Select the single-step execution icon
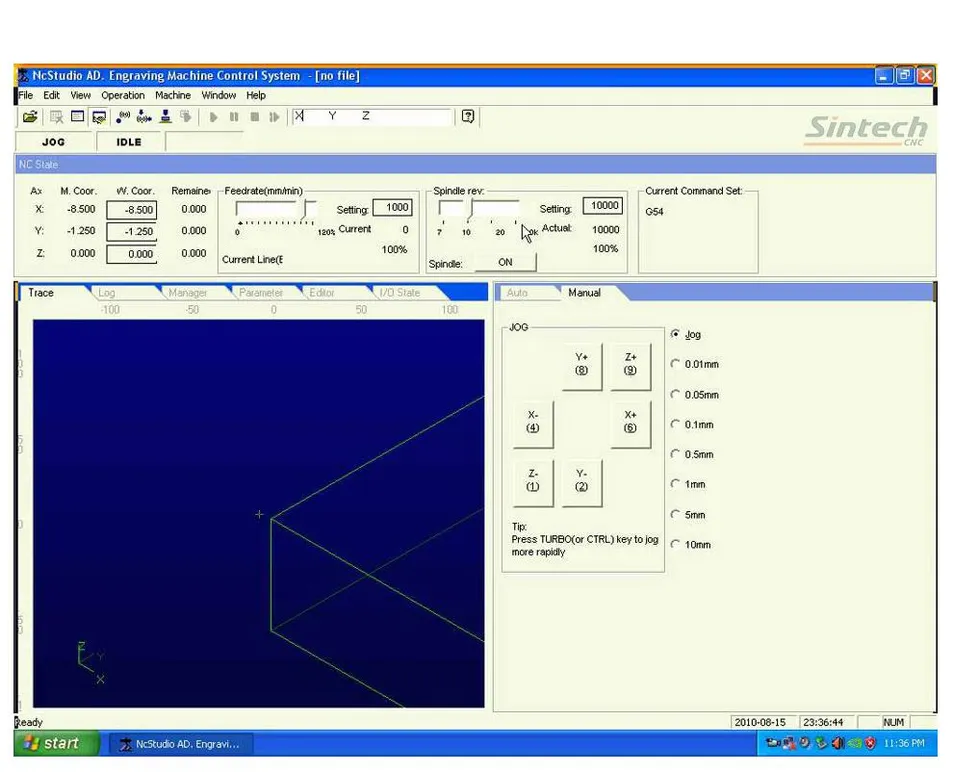The height and width of the screenshot is (772, 954). click(273, 117)
